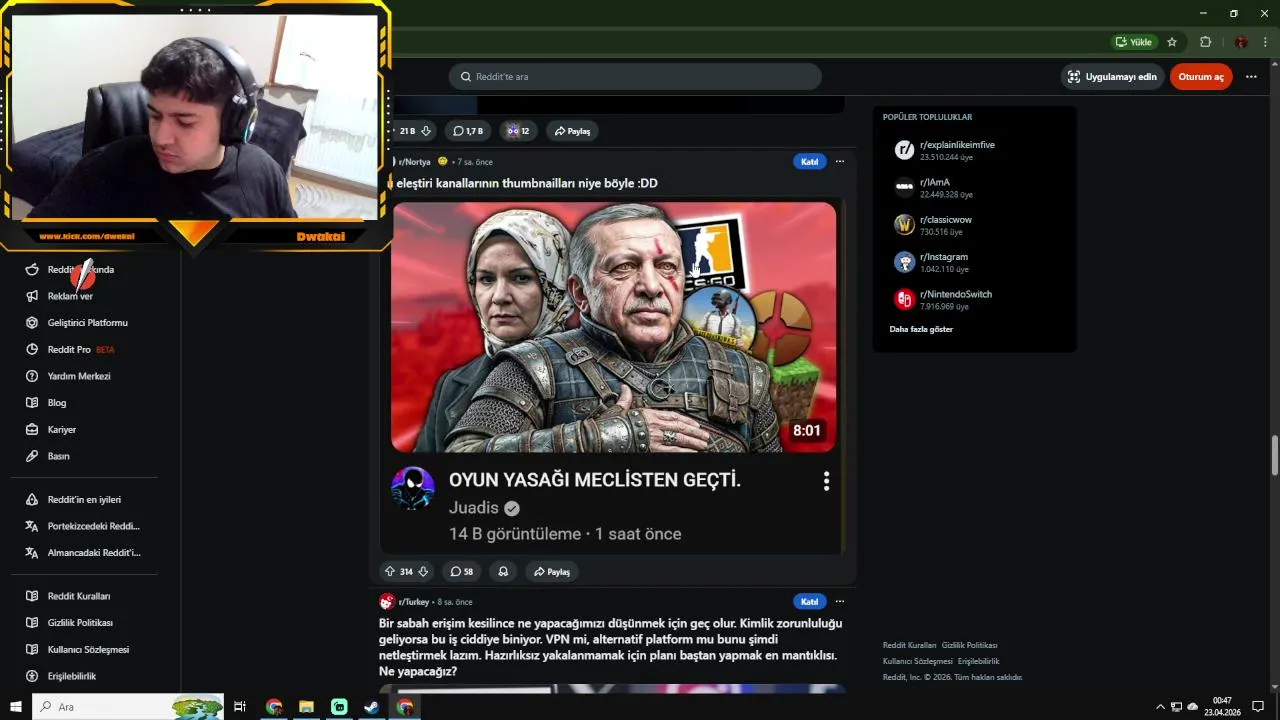
Task: Share the top post via Paylaş
Action: click(x=573, y=131)
